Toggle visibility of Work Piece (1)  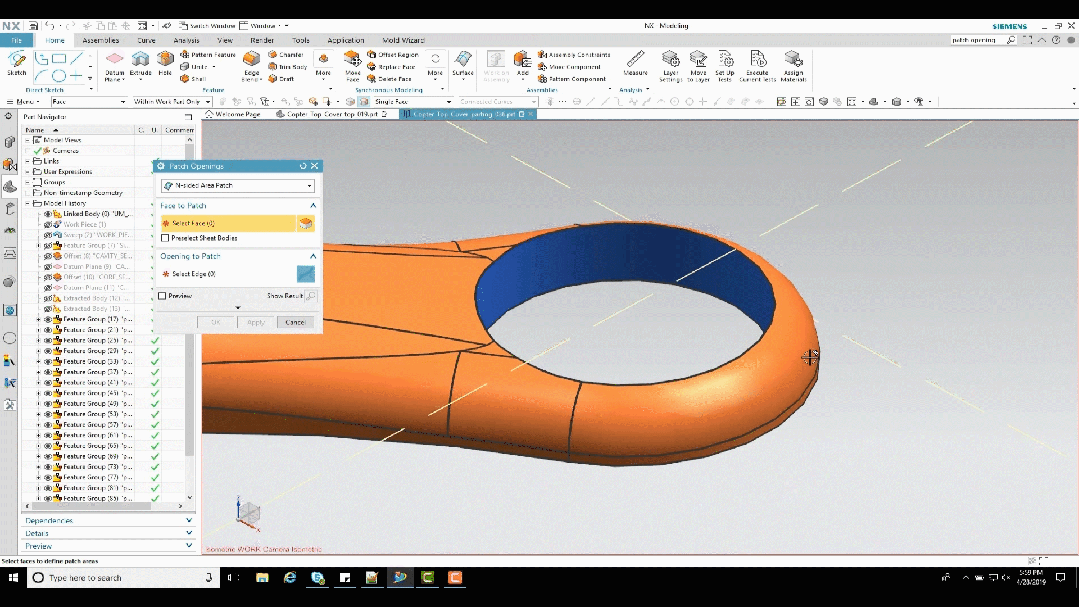point(47,224)
